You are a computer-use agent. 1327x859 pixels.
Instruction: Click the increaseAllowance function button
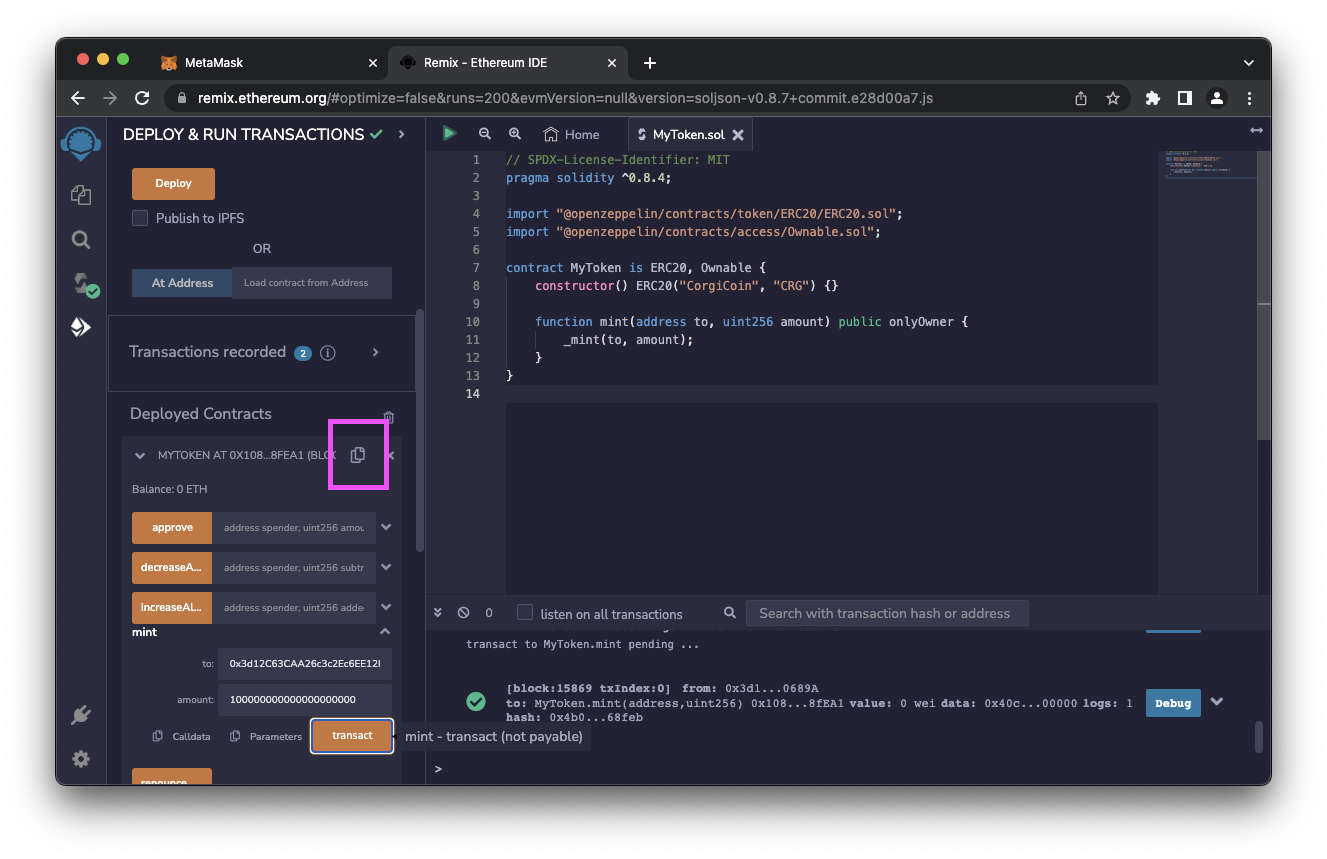click(x=172, y=608)
